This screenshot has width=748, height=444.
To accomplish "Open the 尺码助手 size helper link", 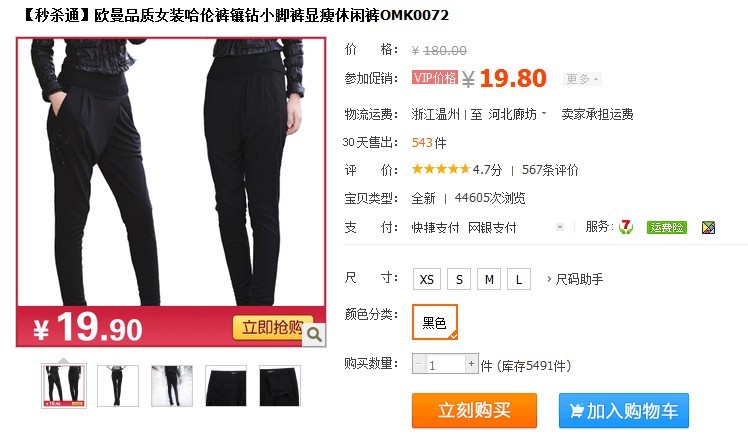I will pos(575,279).
